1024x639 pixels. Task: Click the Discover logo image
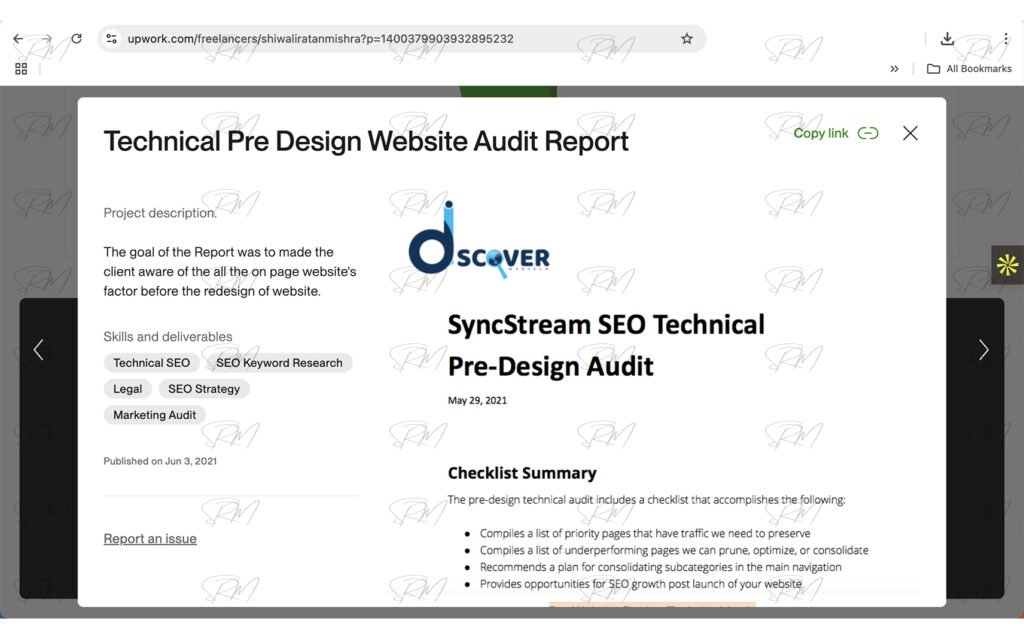(x=479, y=240)
